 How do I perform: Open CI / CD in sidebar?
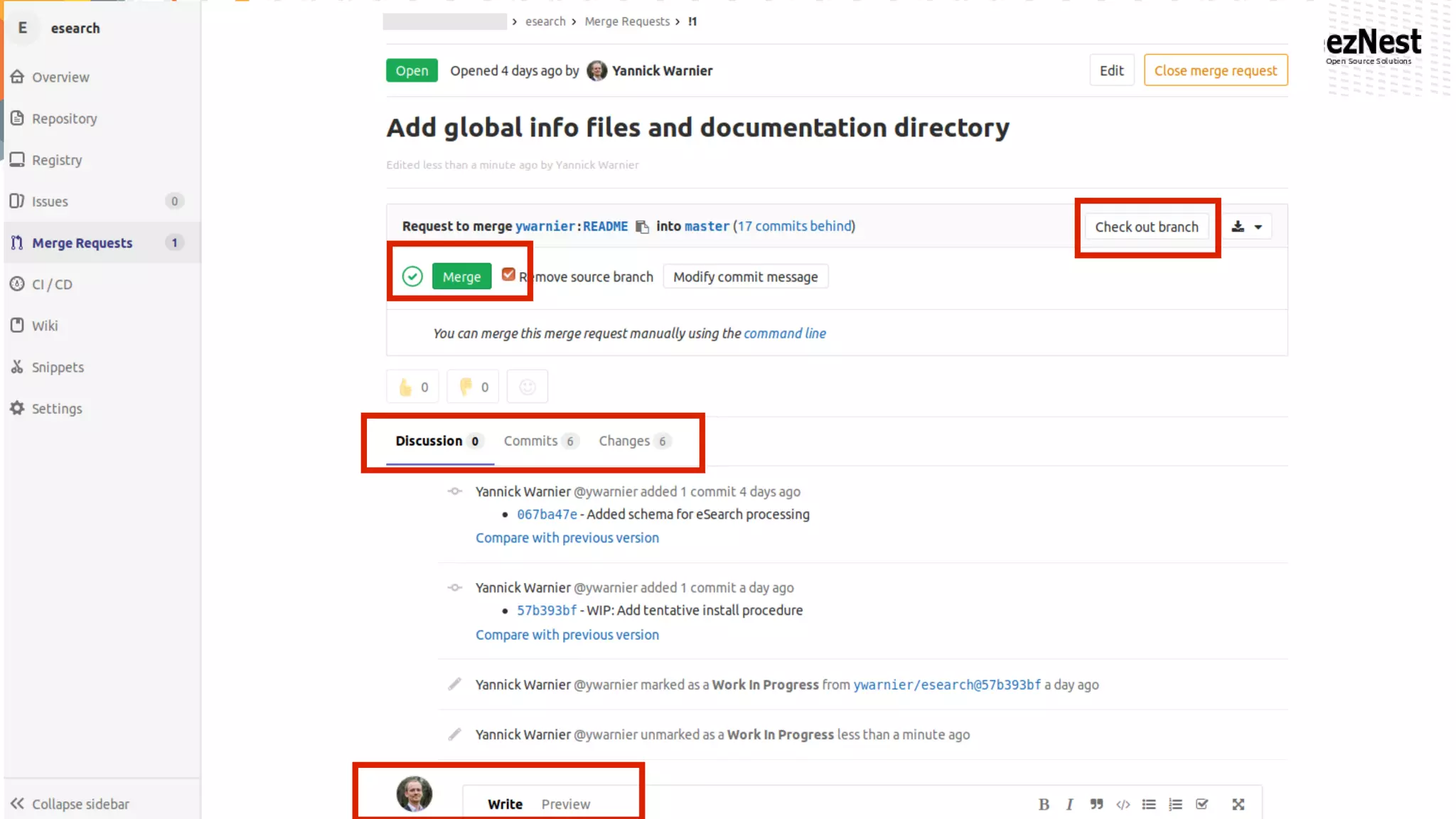(x=52, y=284)
